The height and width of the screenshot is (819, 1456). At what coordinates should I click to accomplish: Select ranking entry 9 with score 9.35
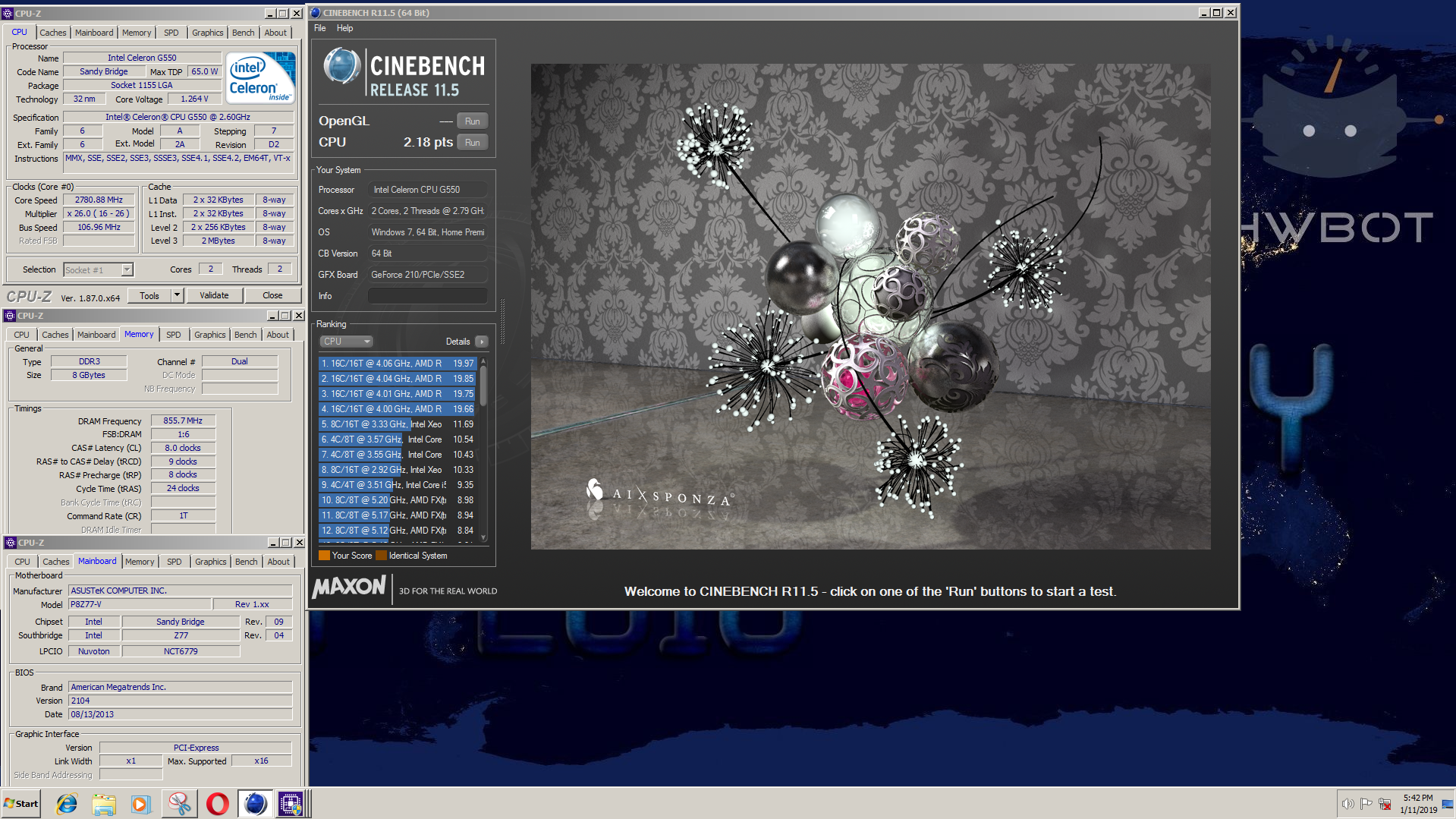click(398, 485)
